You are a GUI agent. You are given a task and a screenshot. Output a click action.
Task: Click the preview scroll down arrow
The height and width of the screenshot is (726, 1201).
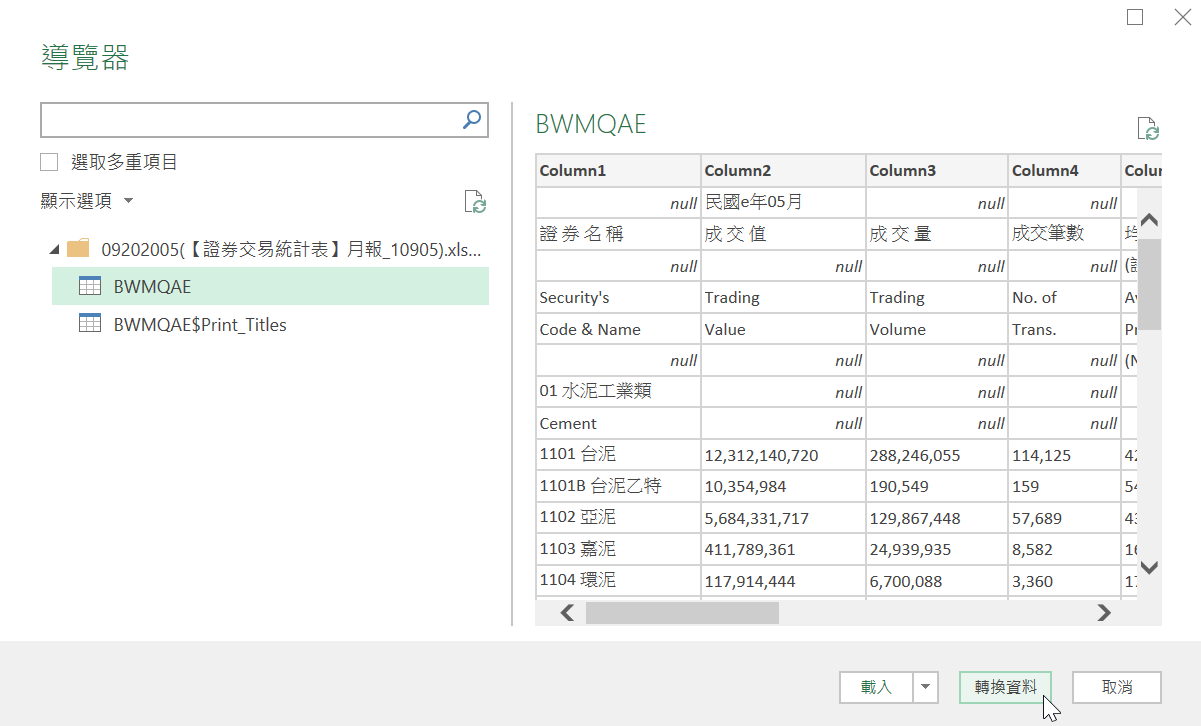click(x=1149, y=567)
